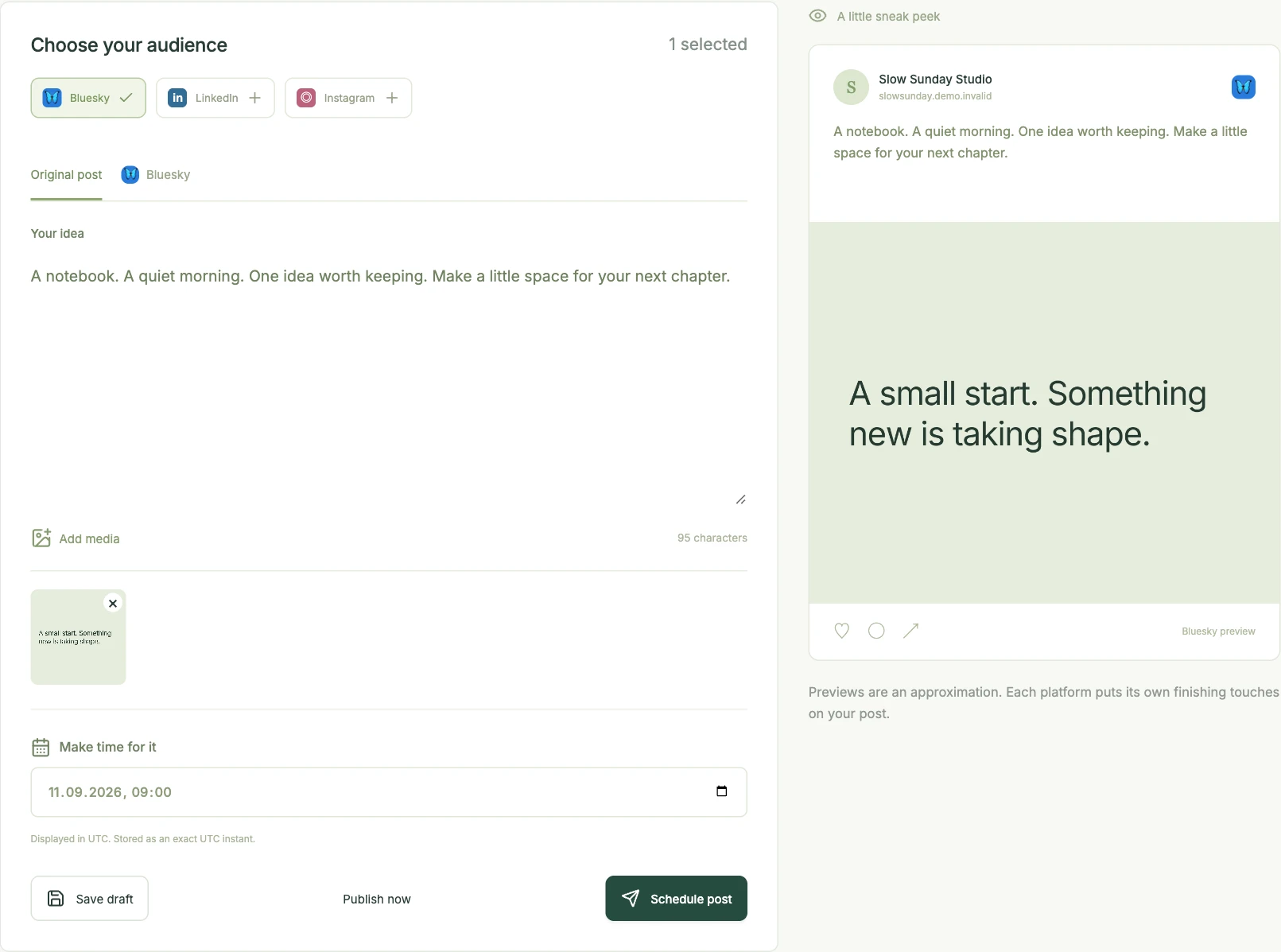The image size is (1281, 952).
Task: Remove the attached image thumbnail
Action: (113, 604)
